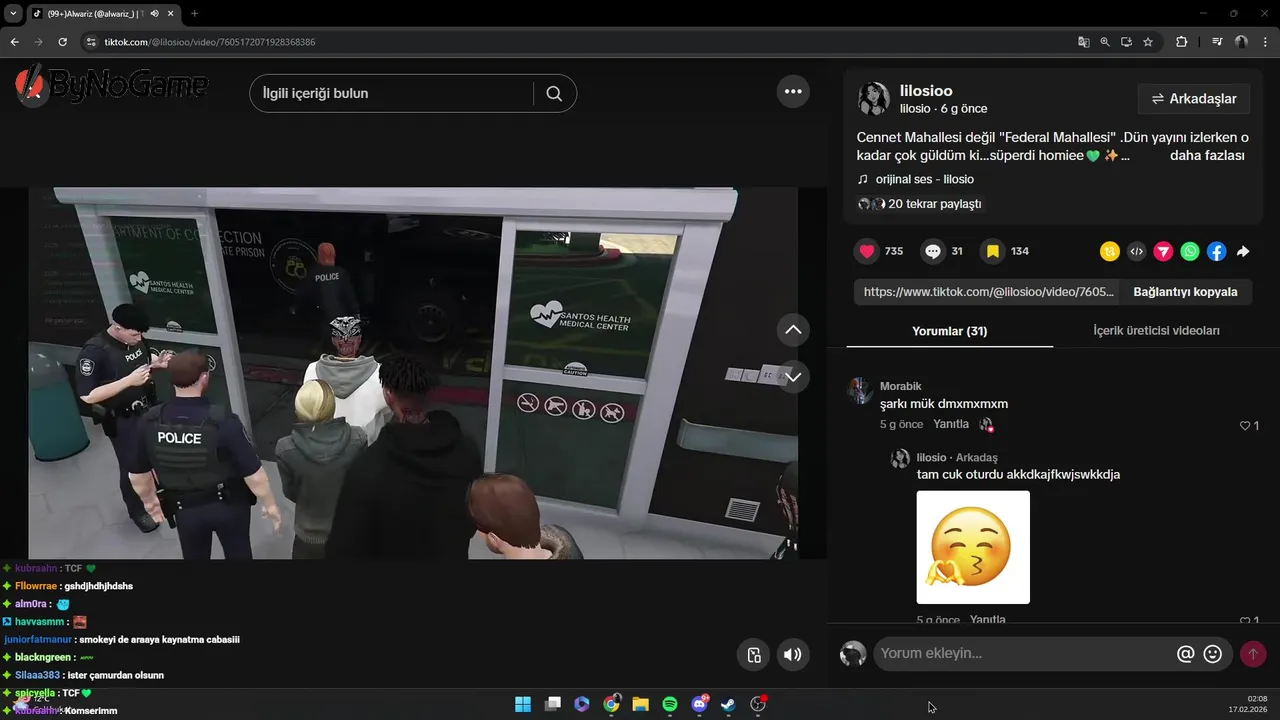
Task: Open the lilosioo username link
Action: [926, 91]
